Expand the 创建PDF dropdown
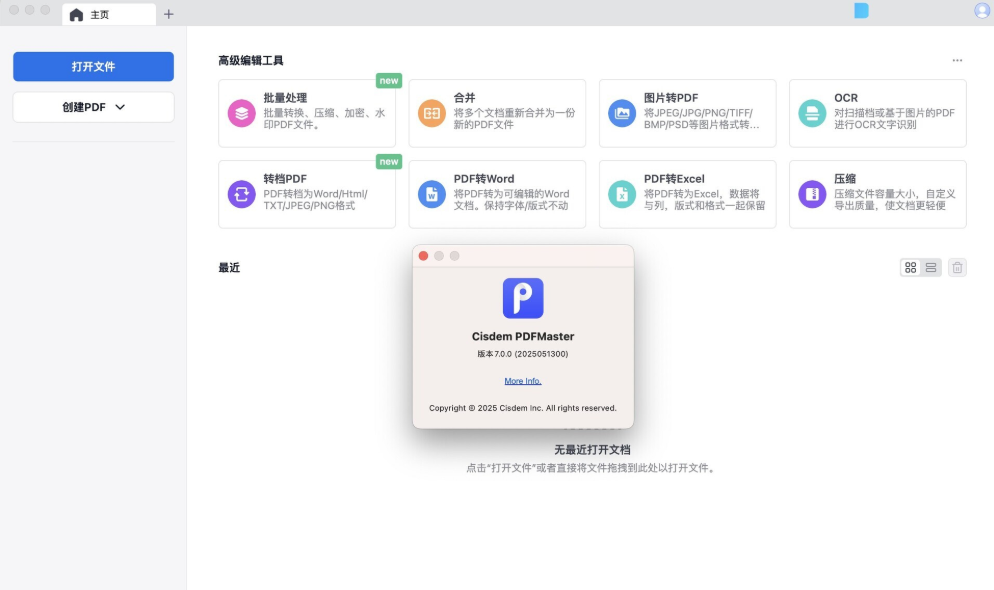 pos(93,107)
